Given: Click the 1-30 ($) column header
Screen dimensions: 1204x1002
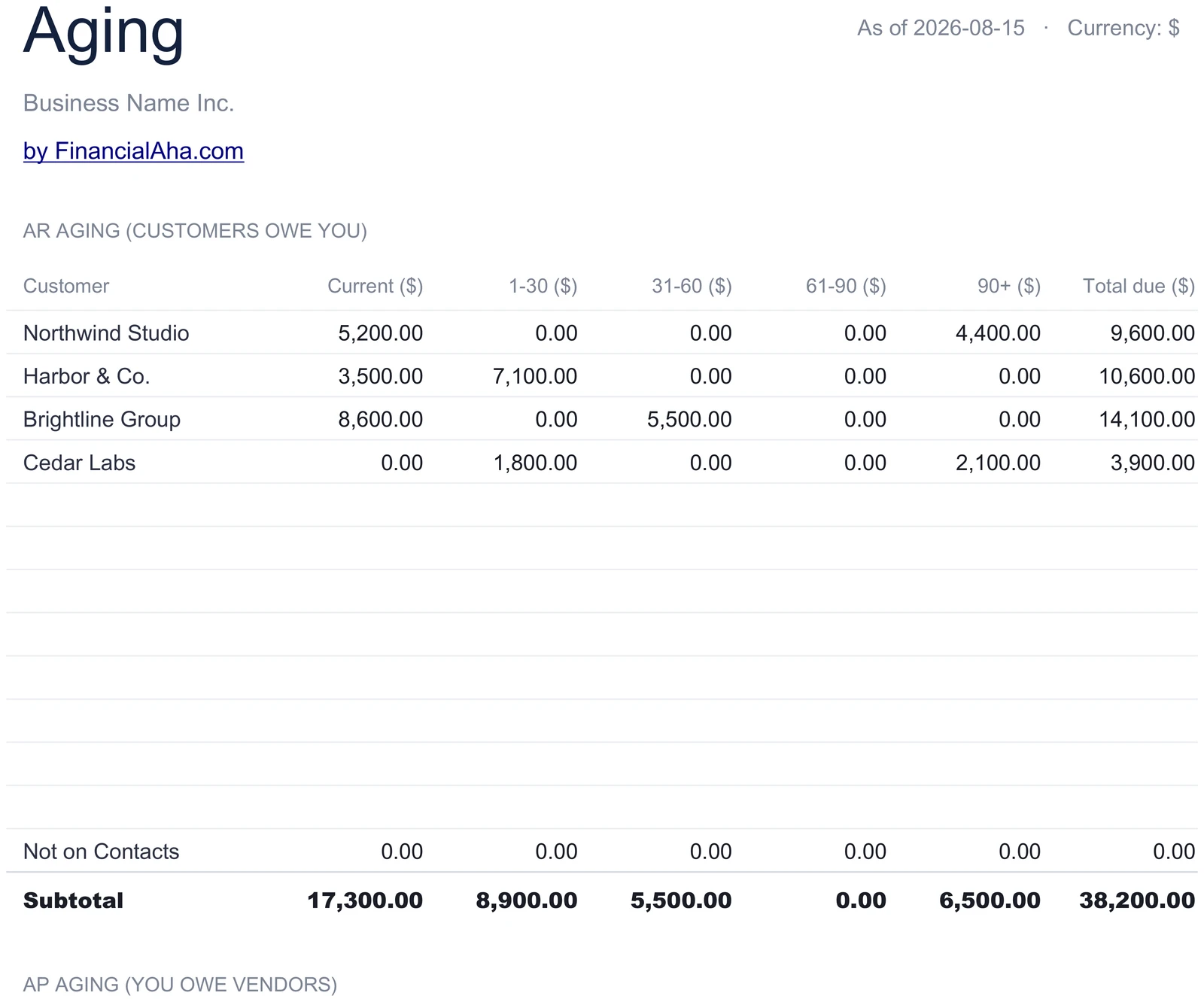Looking at the screenshot, I should pos(543,286).
